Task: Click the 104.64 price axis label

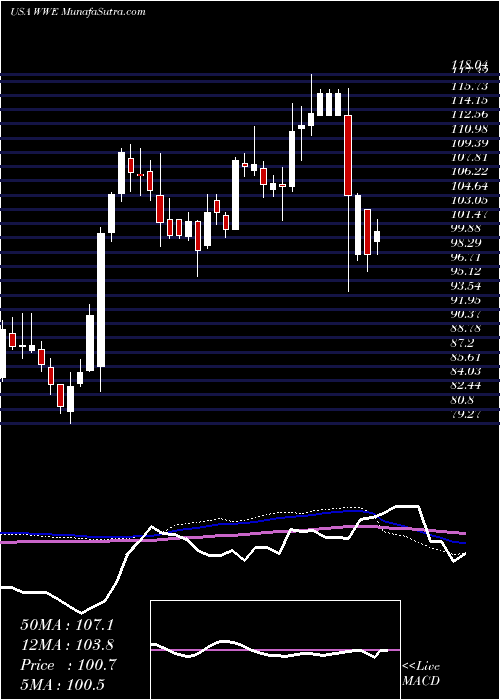Action: point(472,186)
